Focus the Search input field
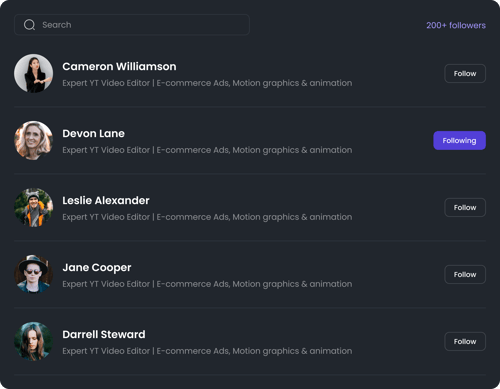This screenshot has height=389, width=500. [132, 25]
